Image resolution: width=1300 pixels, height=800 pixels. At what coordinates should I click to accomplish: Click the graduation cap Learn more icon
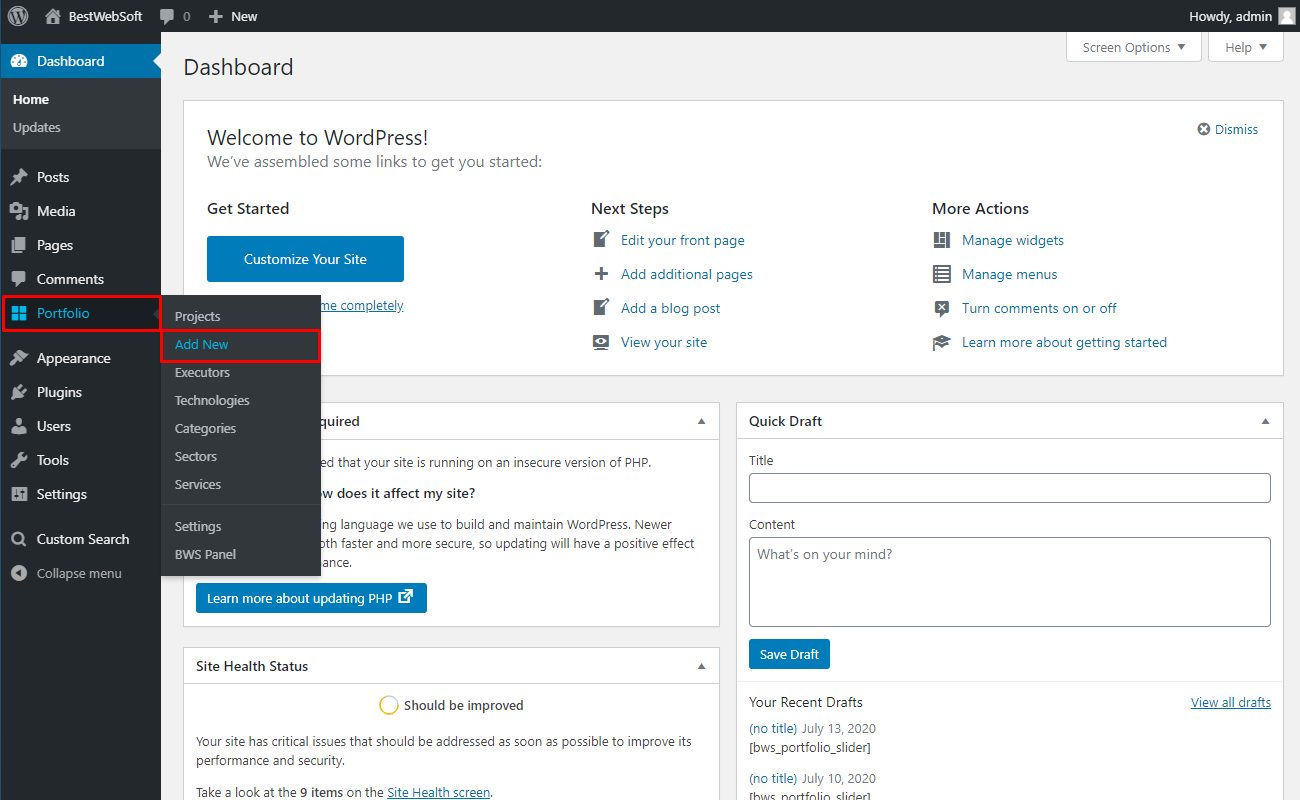942,342
